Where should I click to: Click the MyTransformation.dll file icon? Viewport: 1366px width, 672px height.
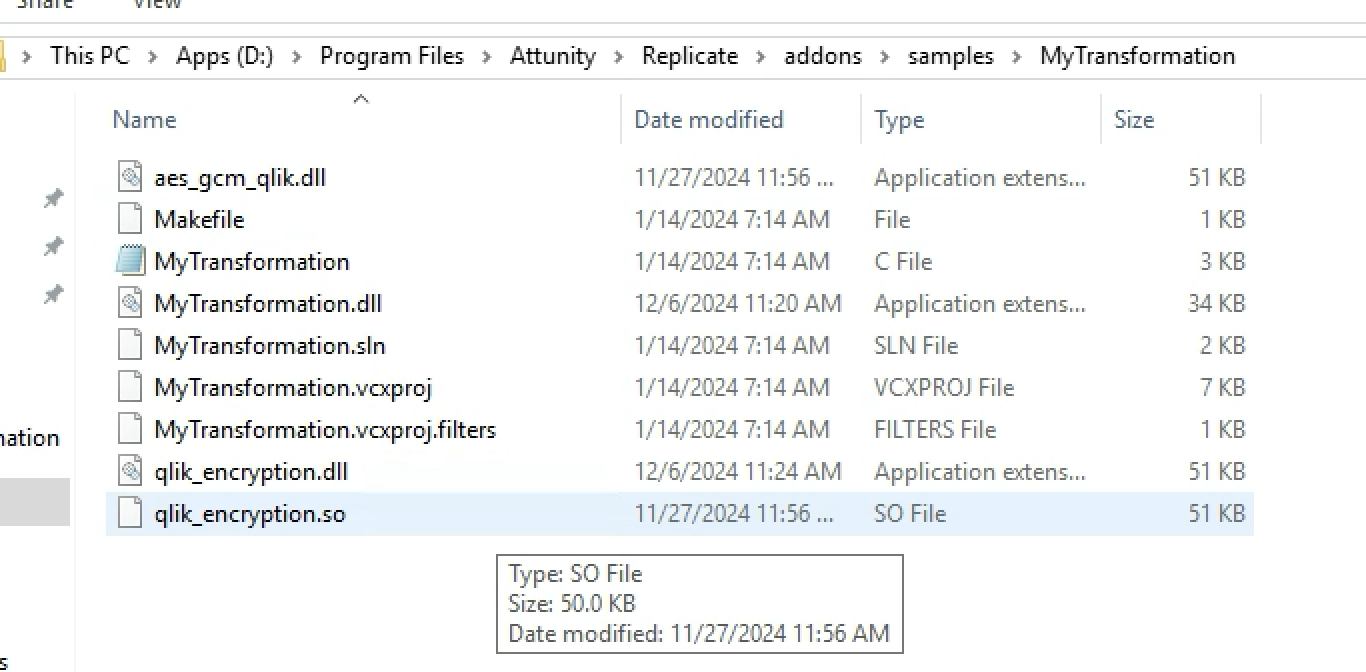click(130, 304)
